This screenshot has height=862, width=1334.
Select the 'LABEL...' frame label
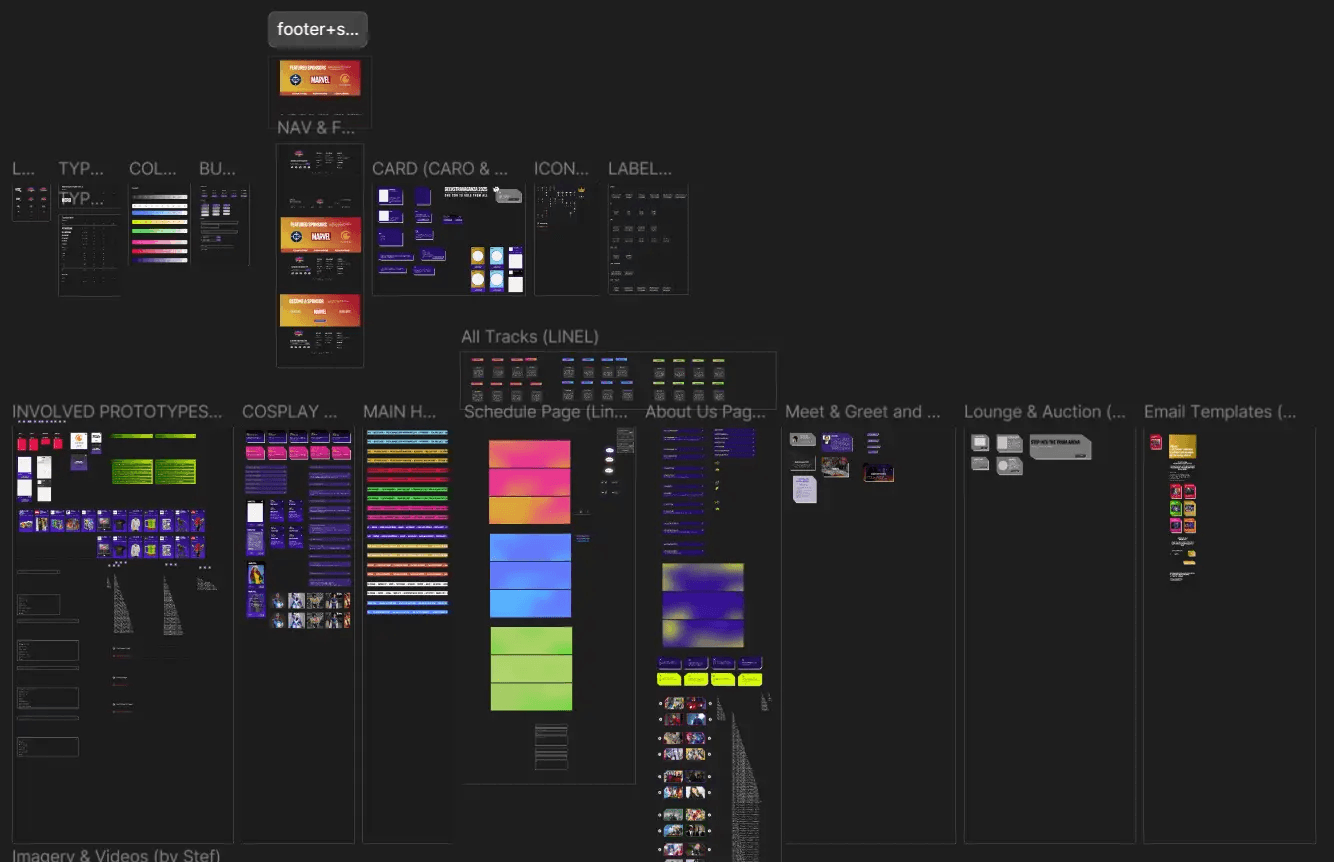(640, 169)
